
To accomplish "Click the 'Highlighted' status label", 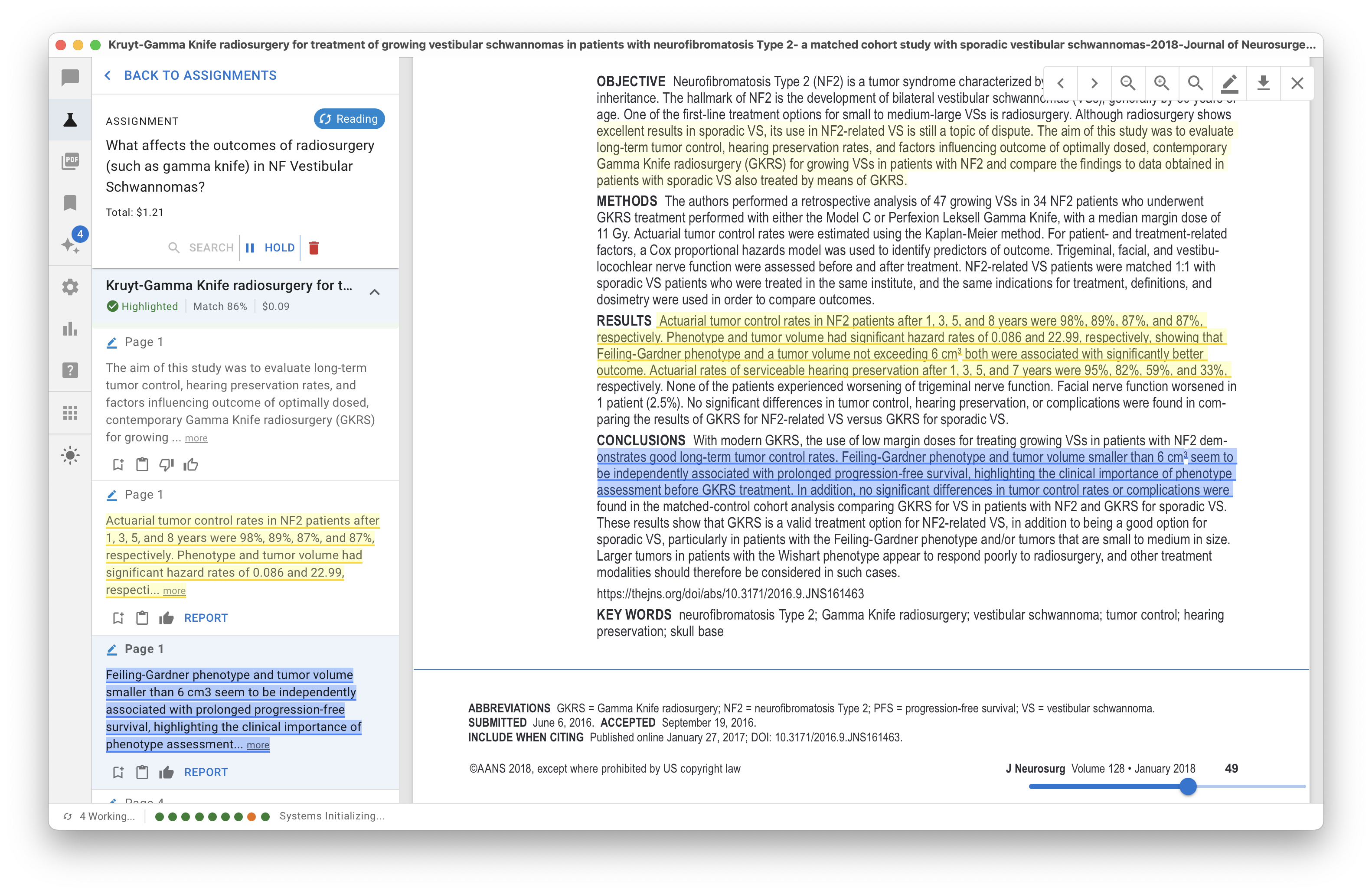I will point(142,307).
